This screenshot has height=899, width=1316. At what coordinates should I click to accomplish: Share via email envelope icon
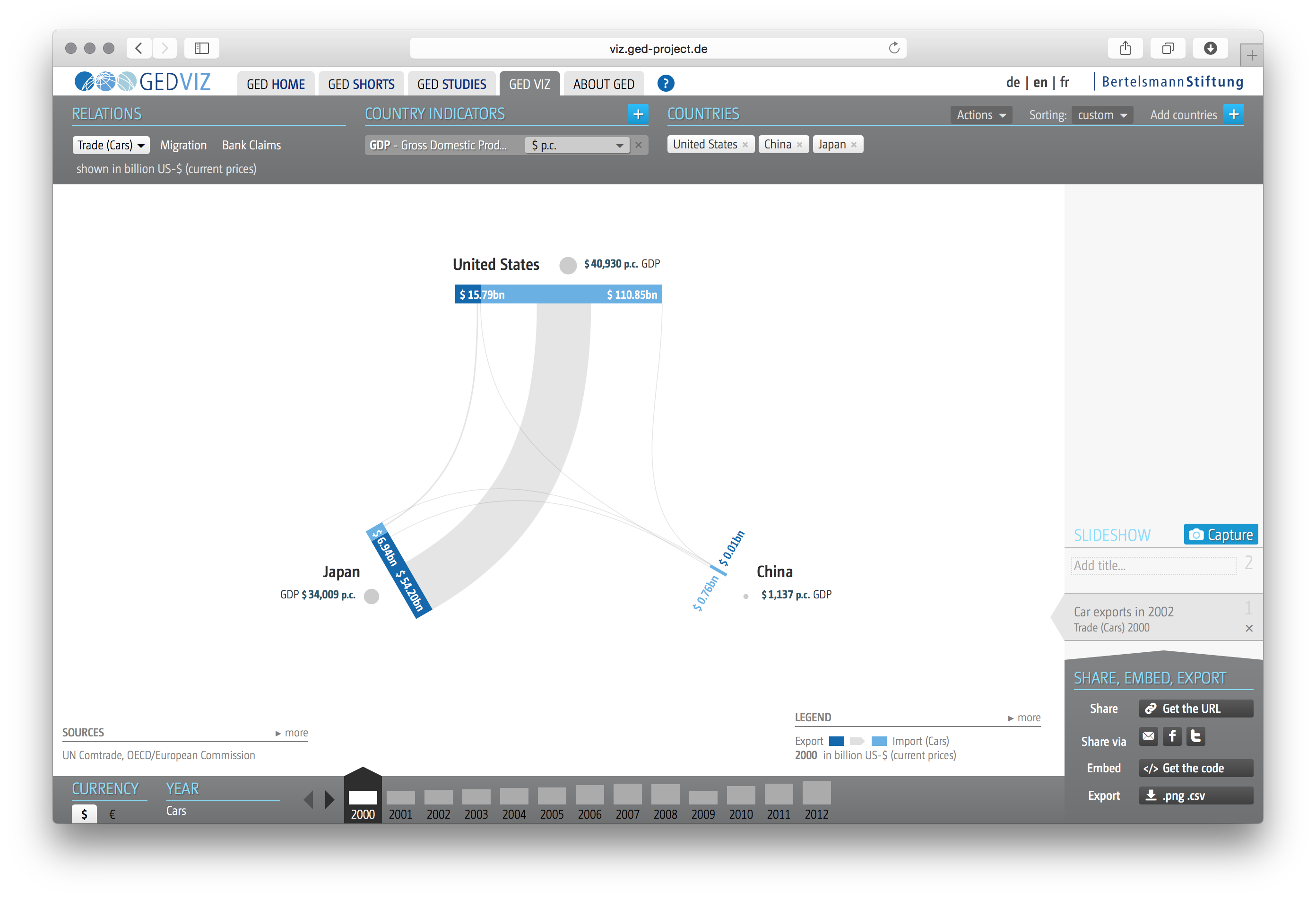click(1148, 736)
